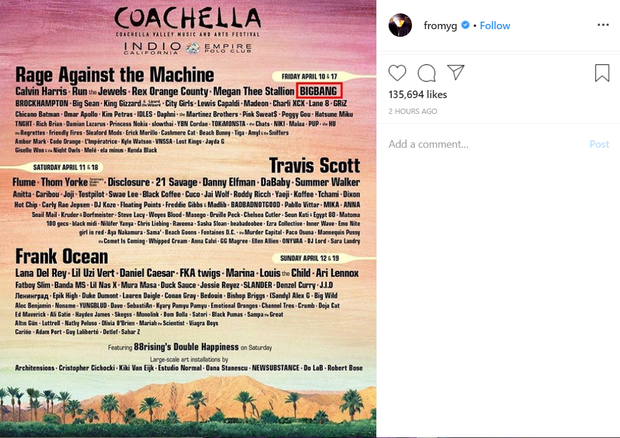
Task: Open the three-dot more options menu
Action: [x=603, y=25]
